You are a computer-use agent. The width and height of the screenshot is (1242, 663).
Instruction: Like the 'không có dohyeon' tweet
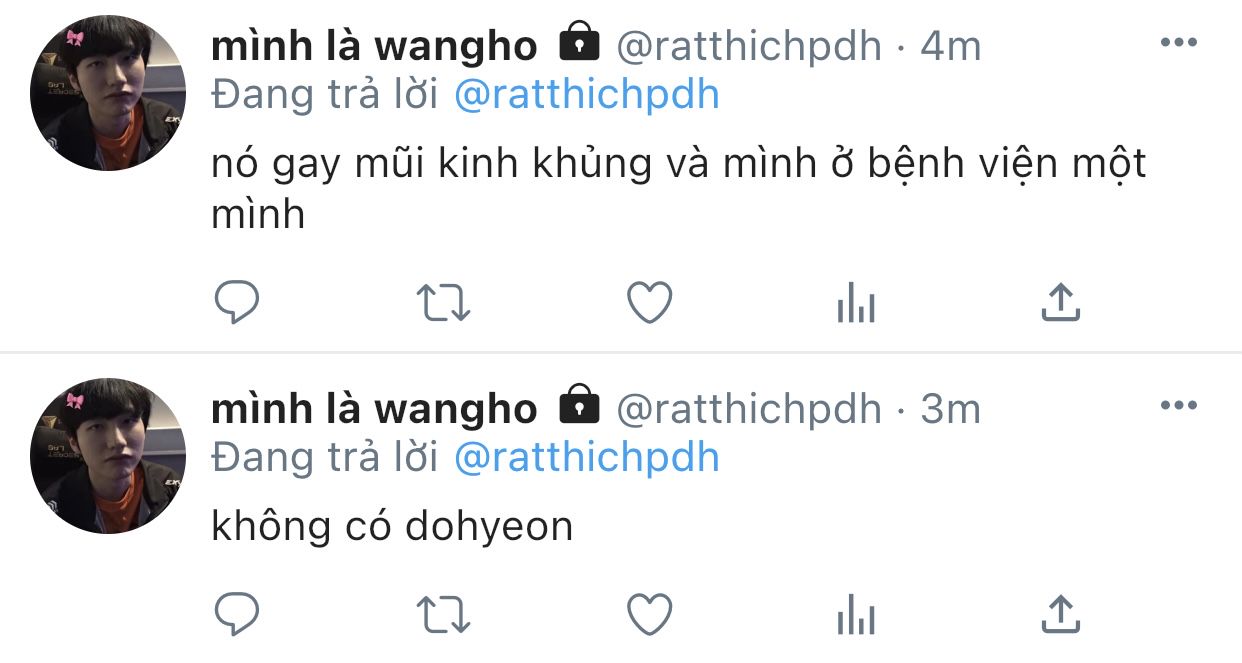(649, 613)
